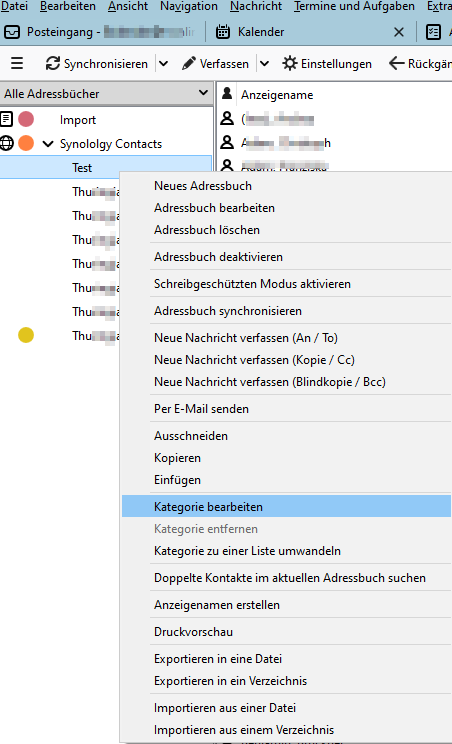Click the Kalender tab icon
This screenshot has height=744, width=452.
(x=223, y=32)
